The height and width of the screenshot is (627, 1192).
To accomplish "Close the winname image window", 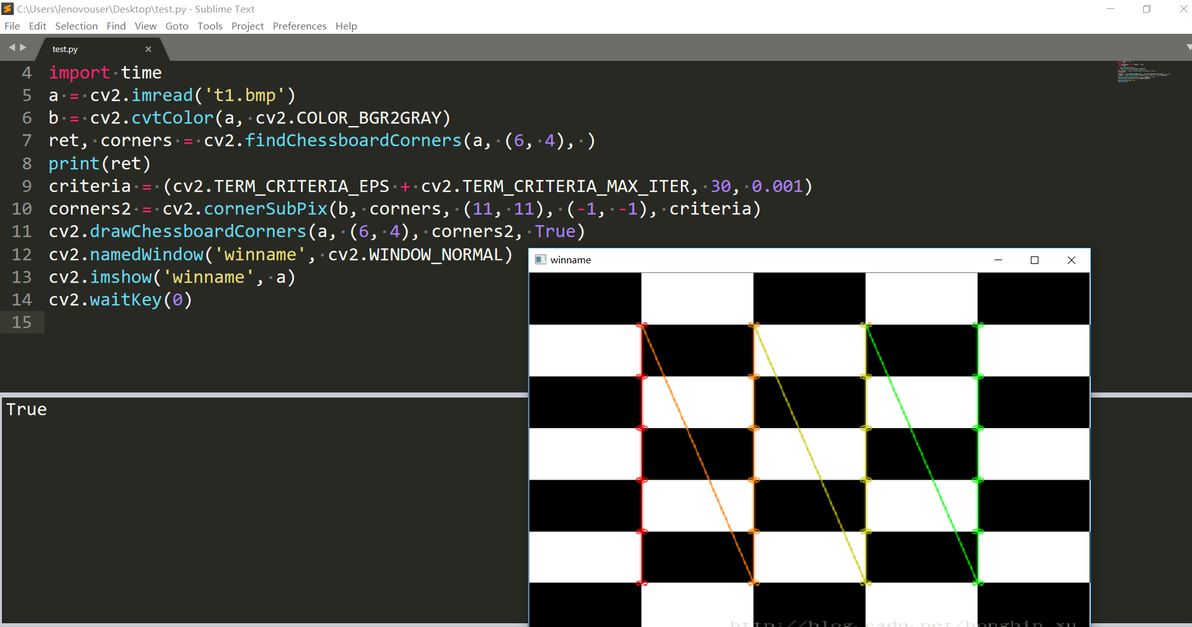I will (1071, 260).
